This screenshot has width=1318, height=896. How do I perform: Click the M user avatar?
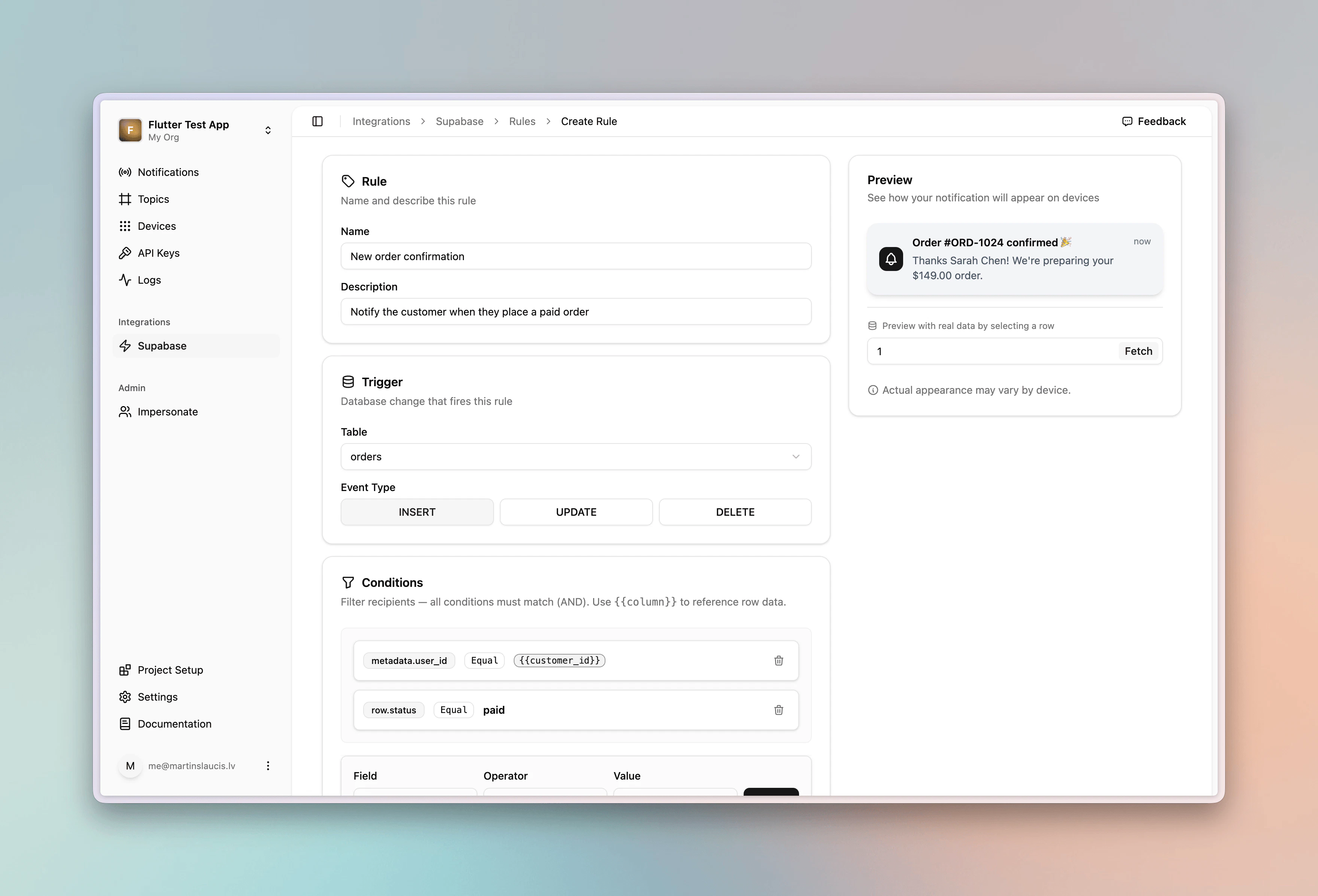(130, 766)
